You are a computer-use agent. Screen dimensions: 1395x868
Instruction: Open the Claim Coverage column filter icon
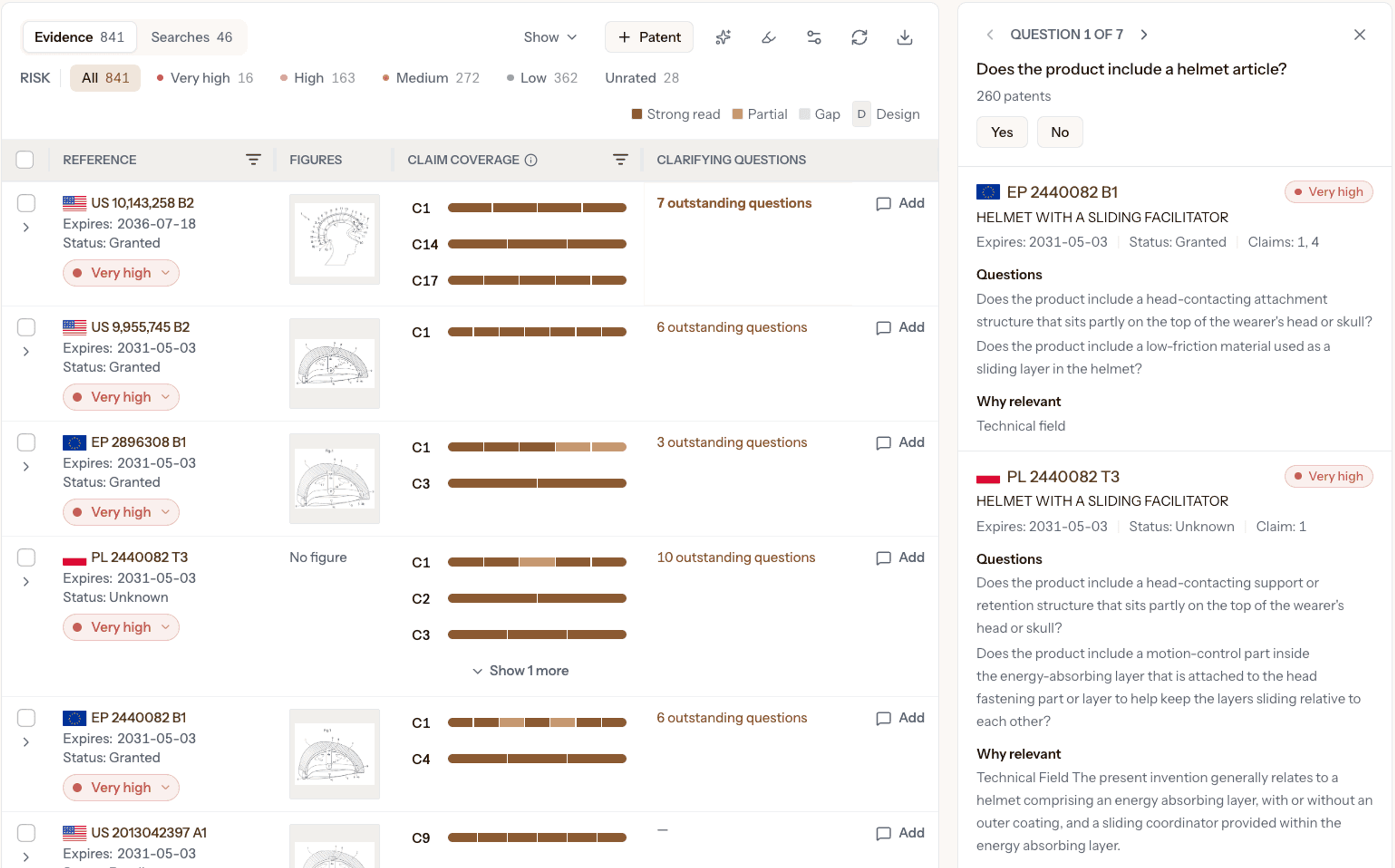[x=620, y=159]
